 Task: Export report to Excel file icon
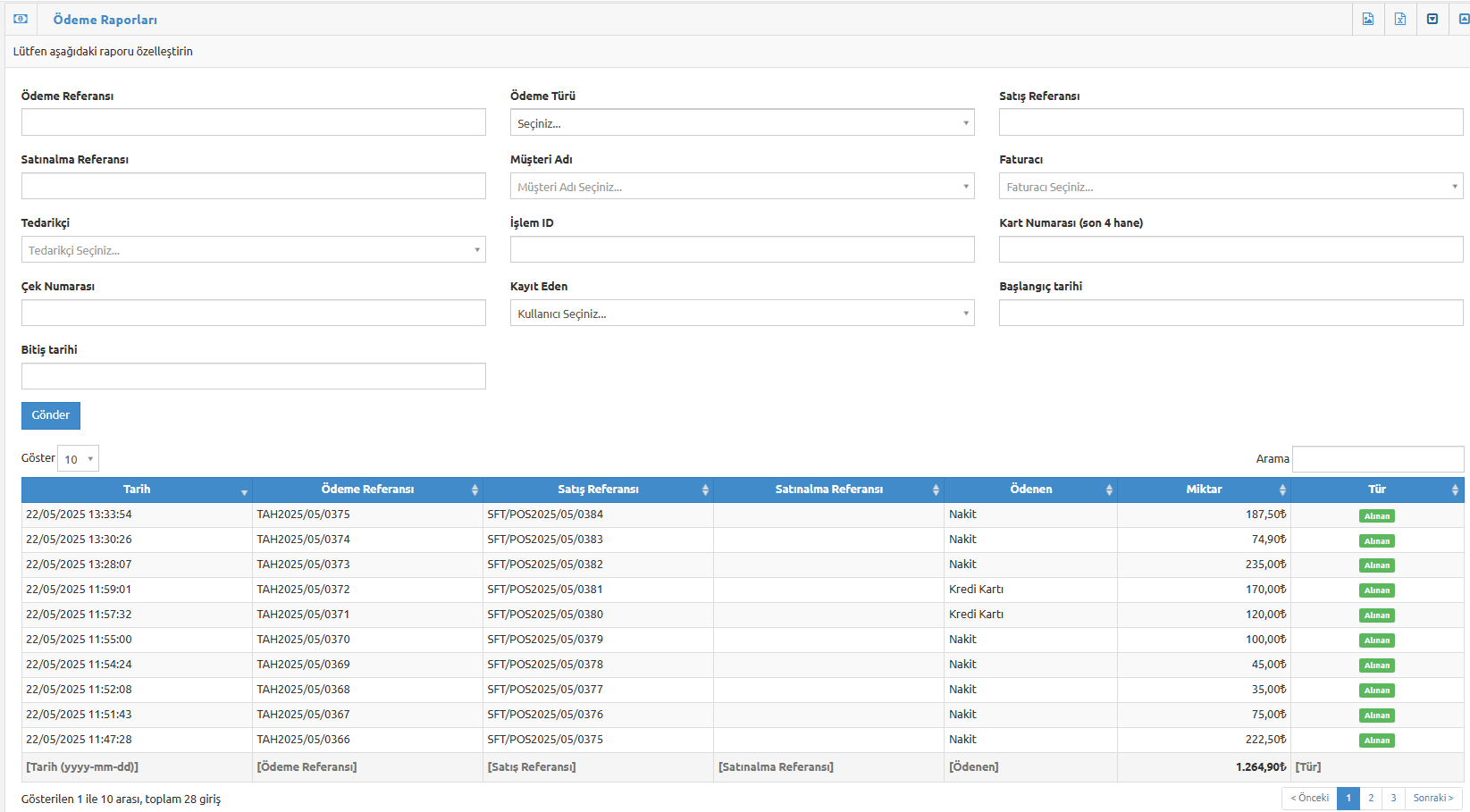(1400, 19)
